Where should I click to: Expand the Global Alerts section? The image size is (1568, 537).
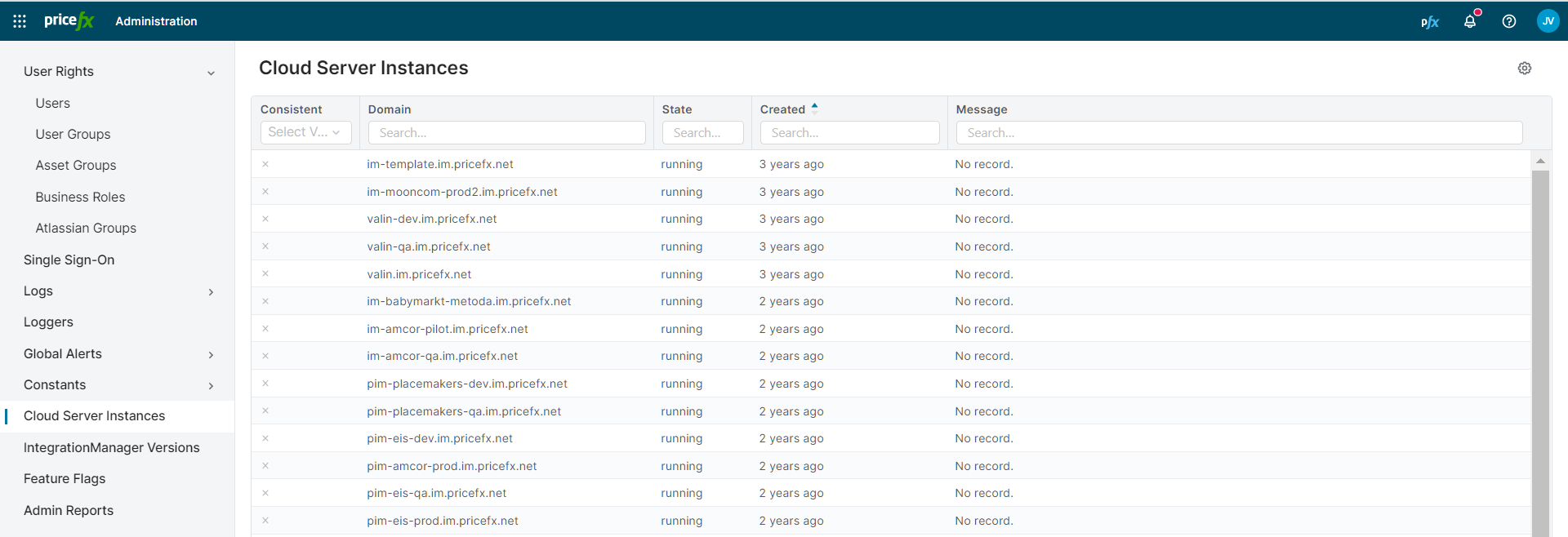coord(211,354)
